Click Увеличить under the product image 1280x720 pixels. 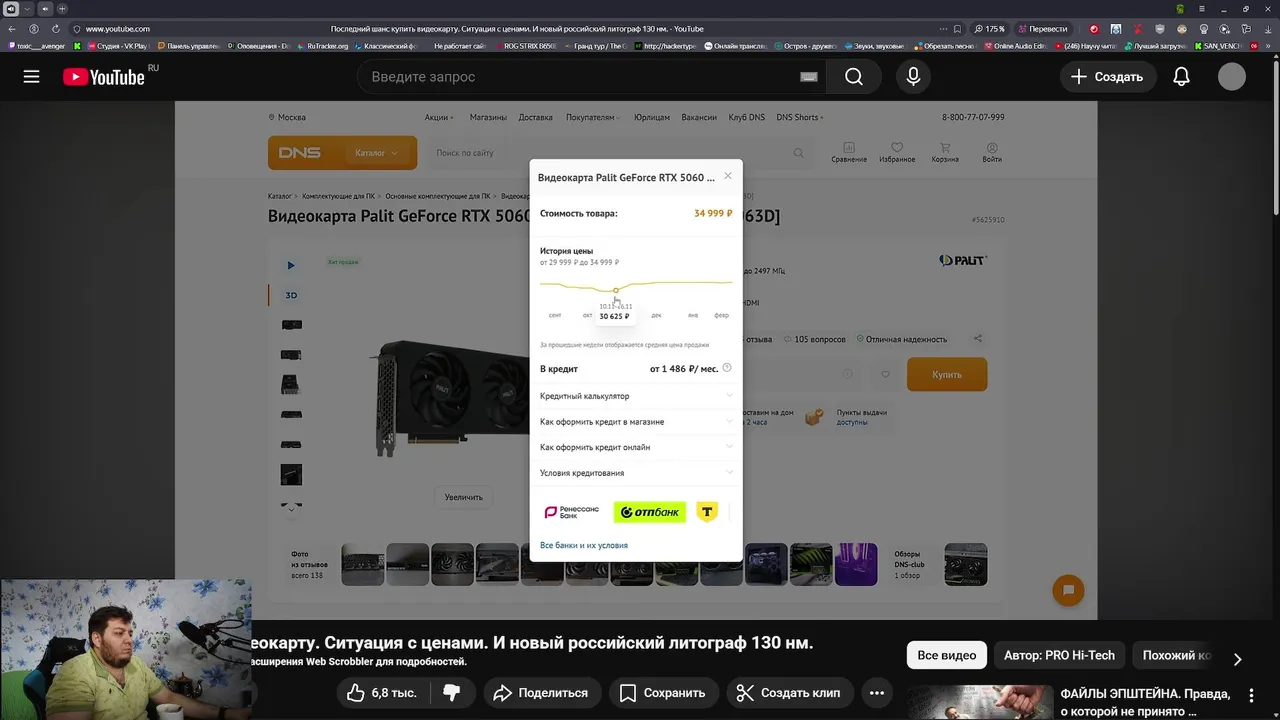464,497
